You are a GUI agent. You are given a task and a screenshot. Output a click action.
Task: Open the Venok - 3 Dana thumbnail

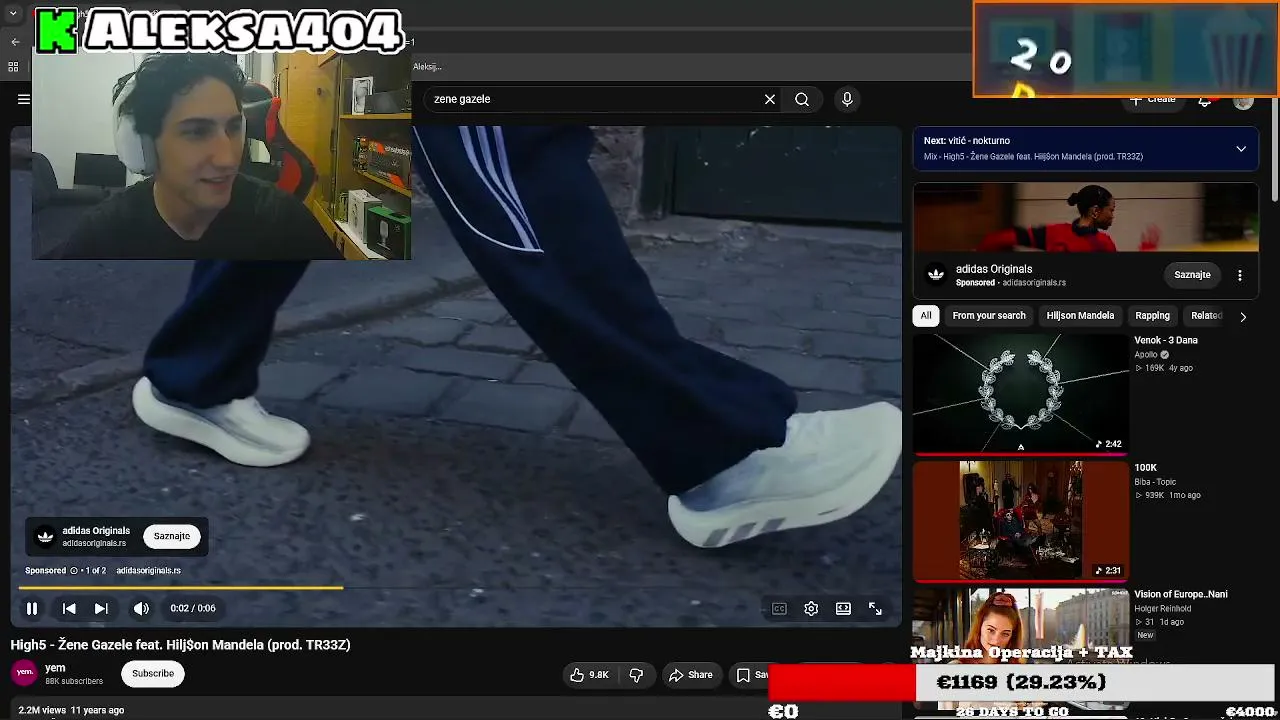[1021, 394]
